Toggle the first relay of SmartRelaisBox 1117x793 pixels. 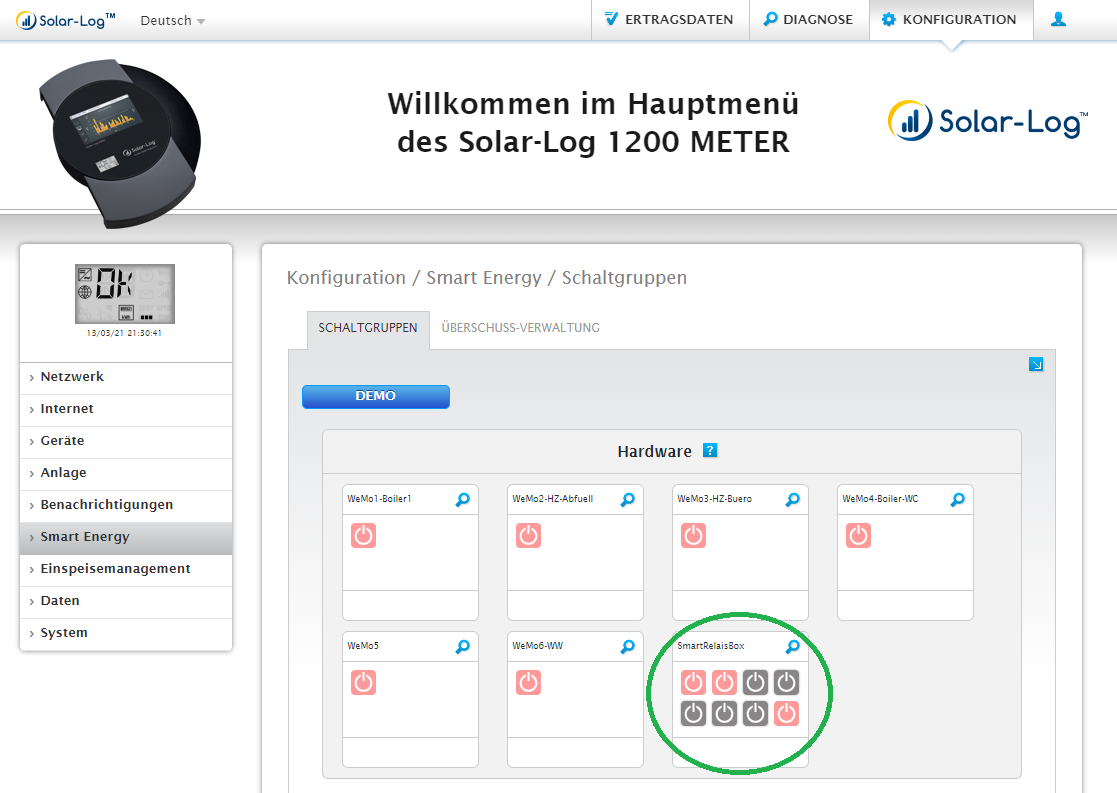coord(692,683)
